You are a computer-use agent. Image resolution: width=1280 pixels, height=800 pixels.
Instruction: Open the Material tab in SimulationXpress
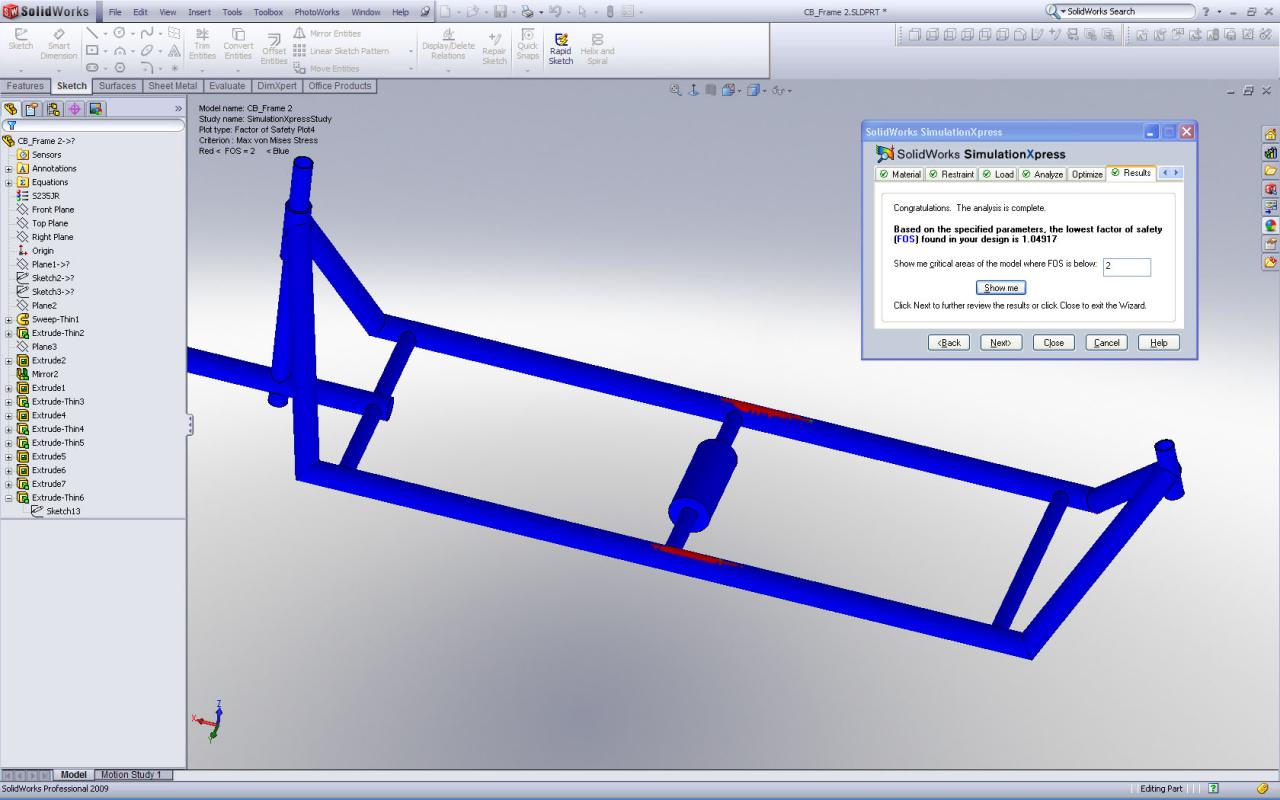pos(900,174)
